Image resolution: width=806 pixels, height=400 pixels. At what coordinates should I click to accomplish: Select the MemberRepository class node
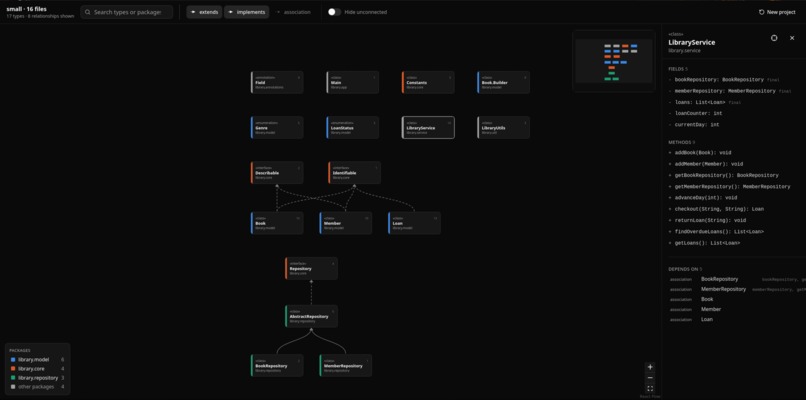345,366
